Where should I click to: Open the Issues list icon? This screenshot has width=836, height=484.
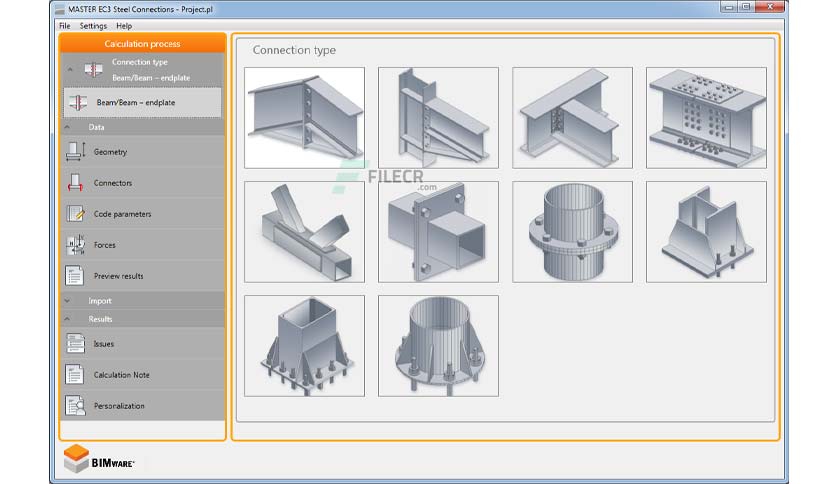tap(75, 344)
